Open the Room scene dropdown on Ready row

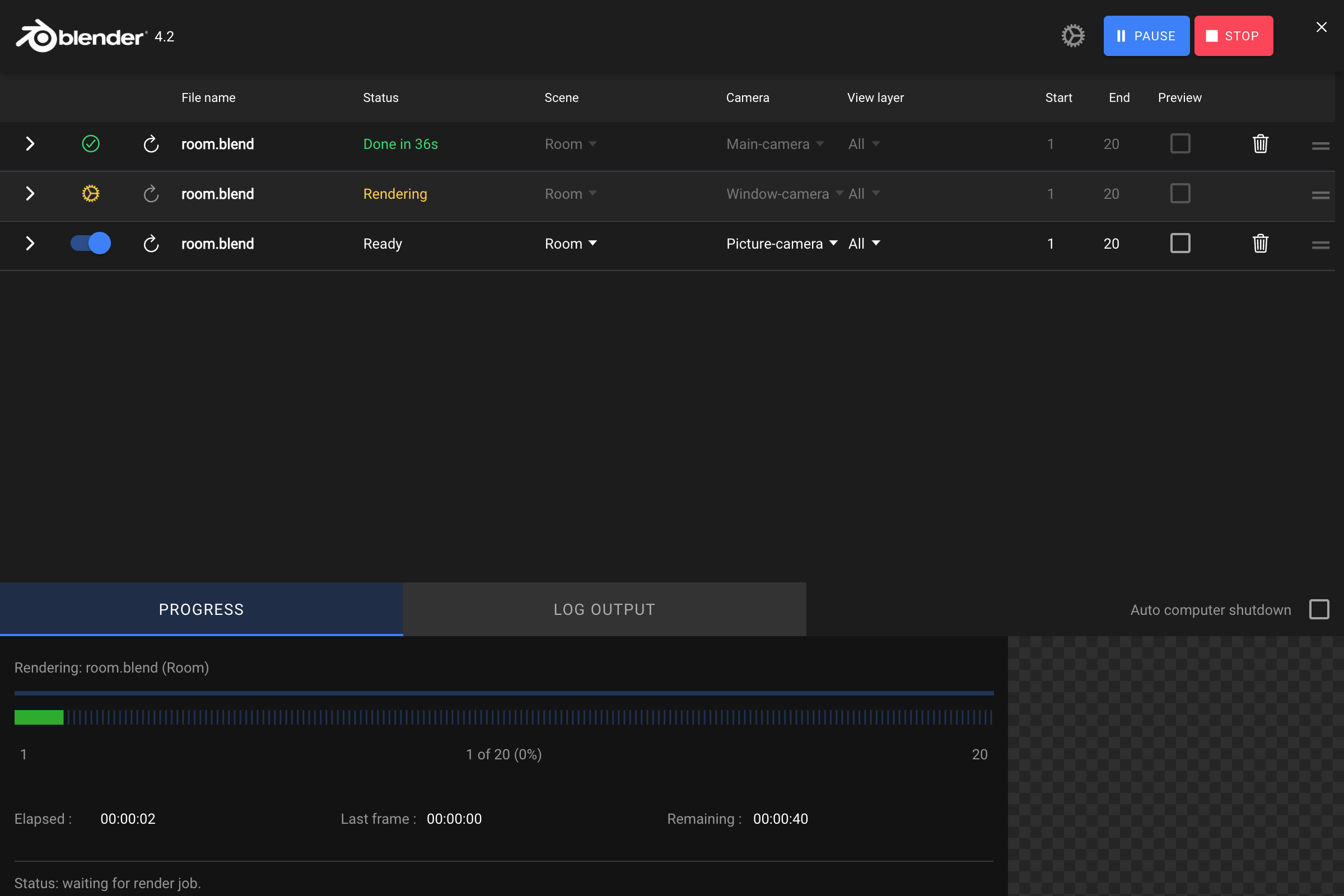[570, 244]
